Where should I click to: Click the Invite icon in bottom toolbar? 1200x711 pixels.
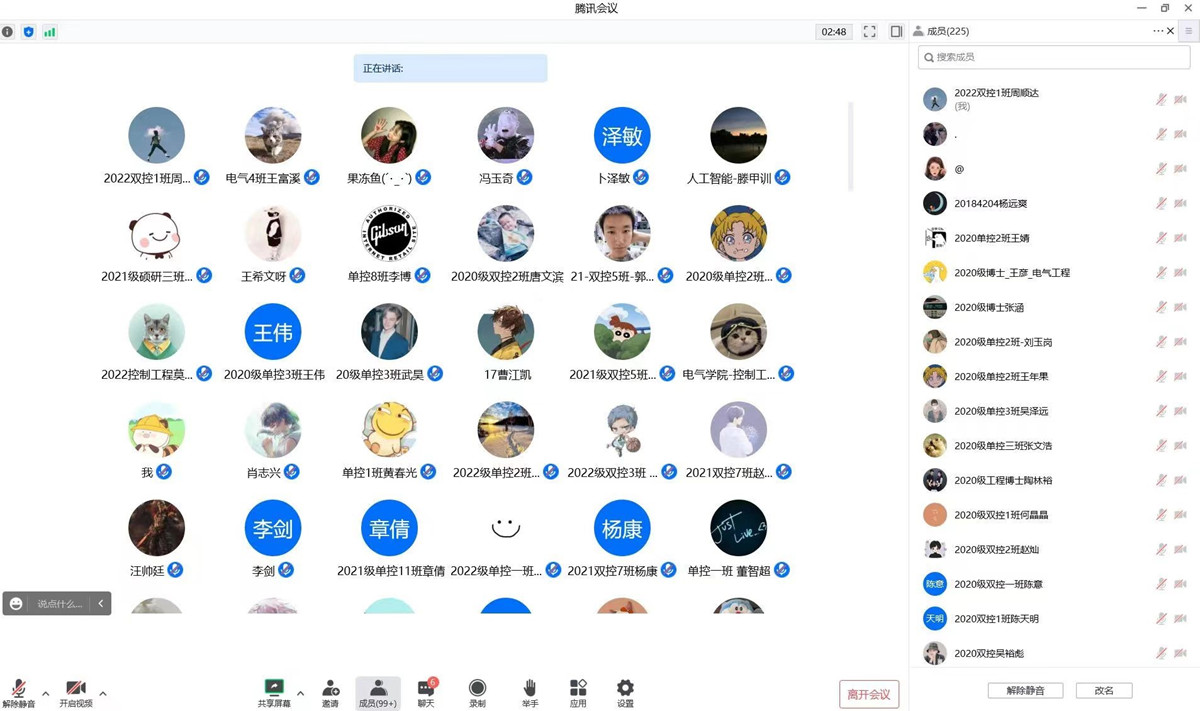pyautogui.click(x=330, y=691)
